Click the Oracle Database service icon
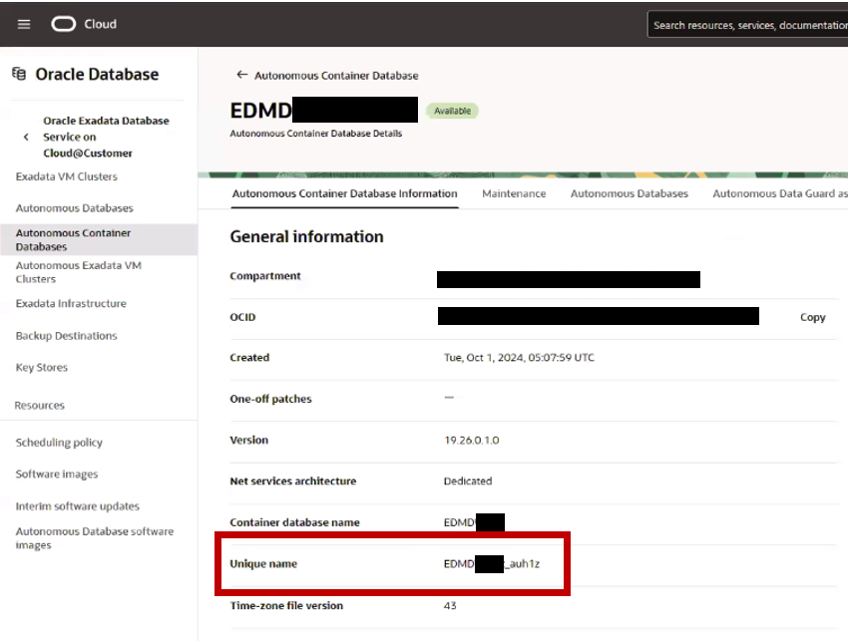Image resolution: width=848 pixels, height=642 pixels. [x=19, y=74]
